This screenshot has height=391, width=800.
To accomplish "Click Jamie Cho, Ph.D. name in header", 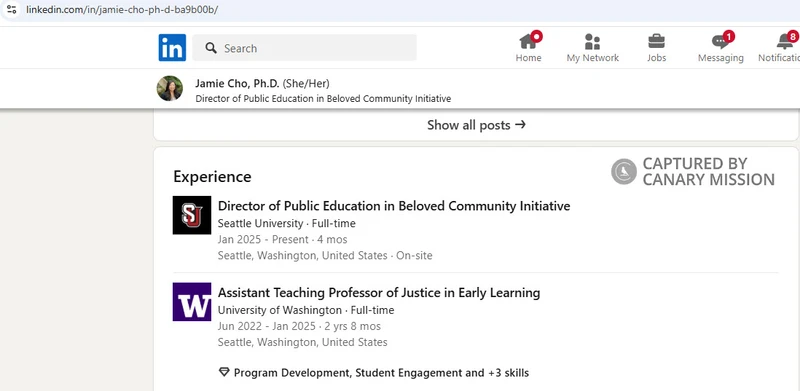I will click(237, 84).
